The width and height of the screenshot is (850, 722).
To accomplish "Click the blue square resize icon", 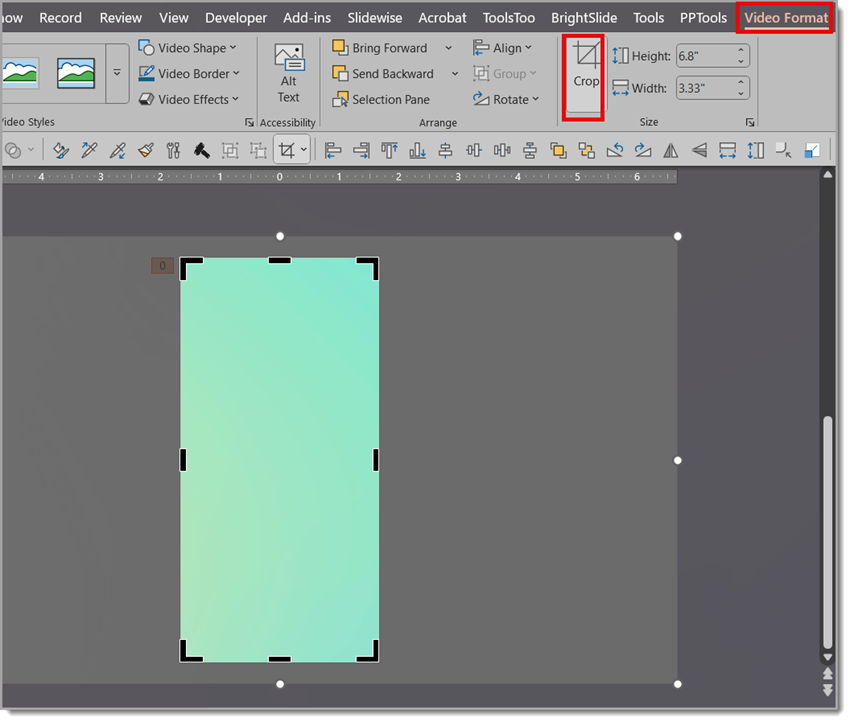I will coord(812,150).
